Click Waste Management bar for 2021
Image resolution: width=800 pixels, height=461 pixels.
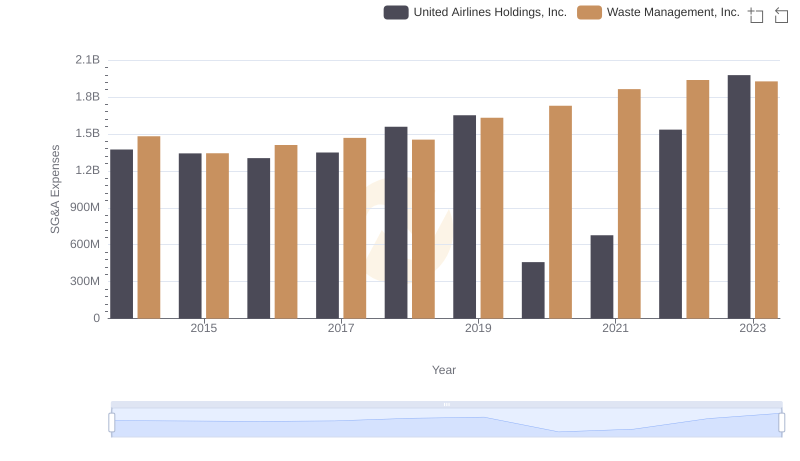tap(629, 204)
